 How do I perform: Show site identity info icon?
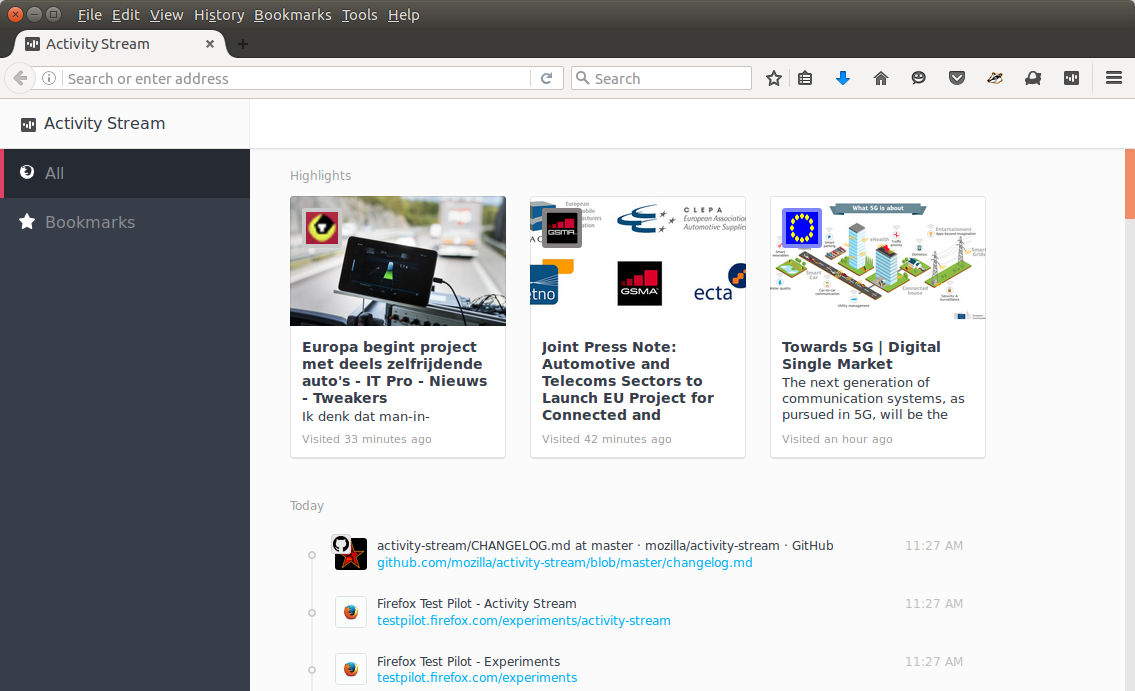pos(48,78)
